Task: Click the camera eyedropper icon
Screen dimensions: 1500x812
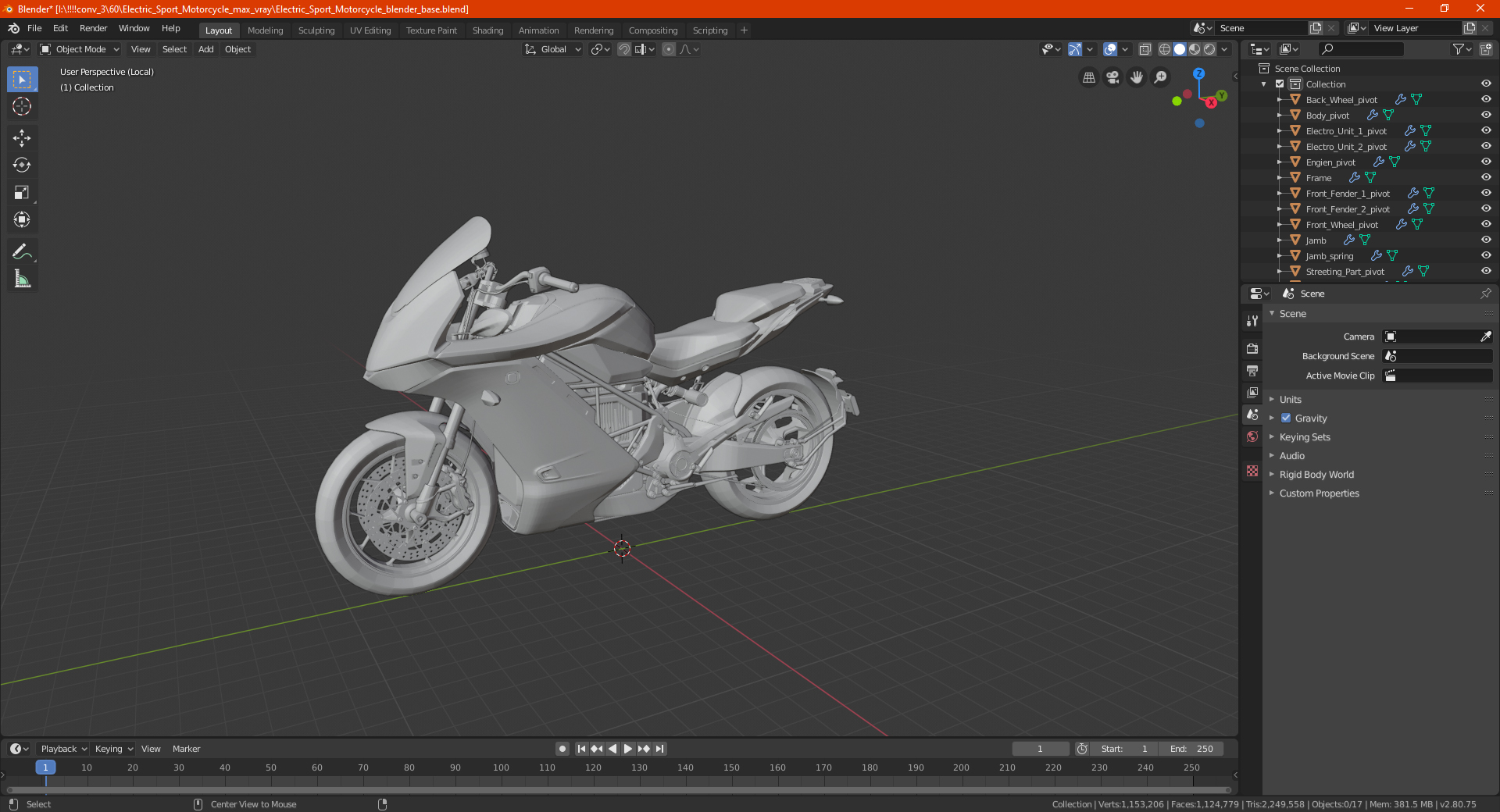Action: click(x=1485, y=337)
